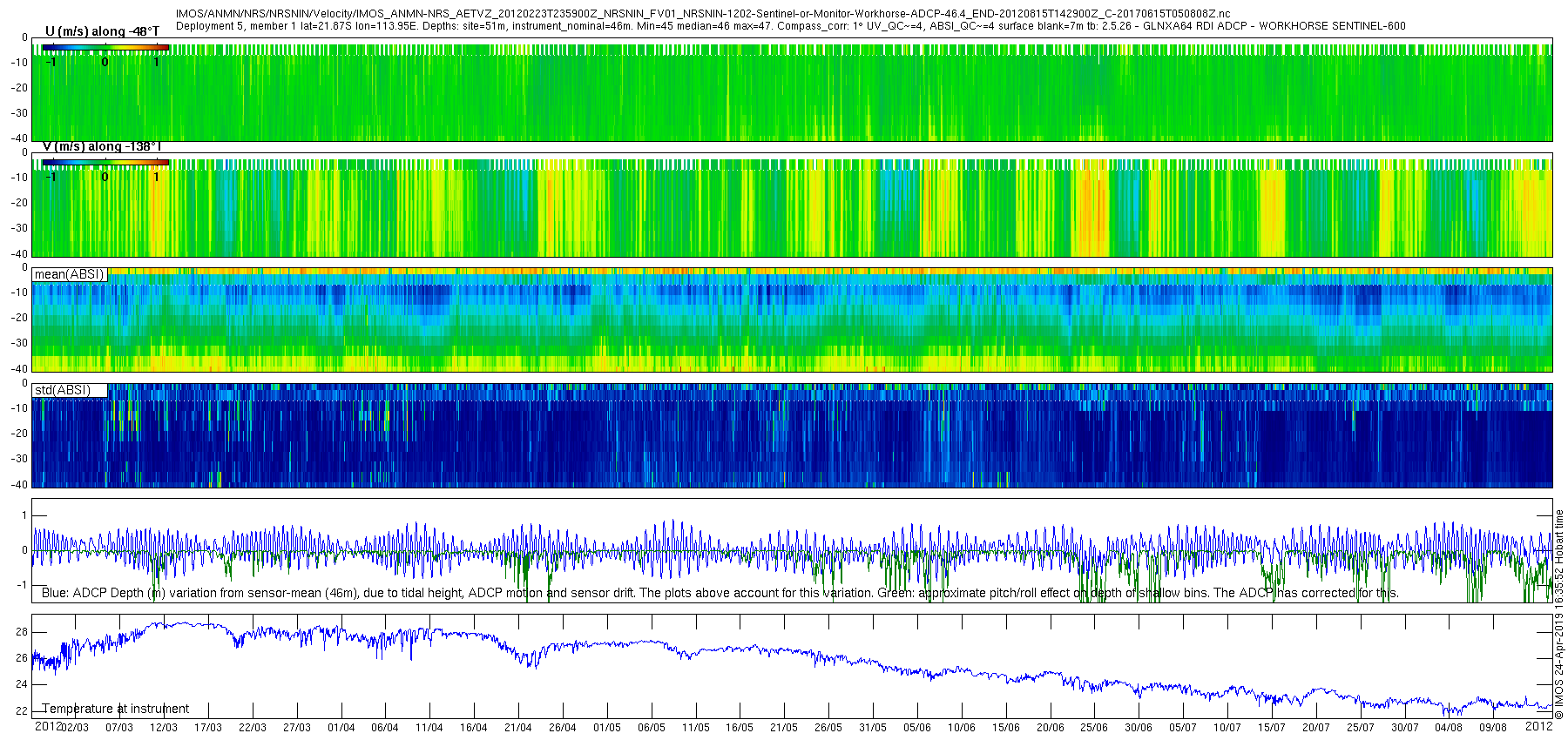The image size is (1568, 740).
Task: Click the '-1' tick of ADCP depth-variation plot
Action: (x=23, y=585)
